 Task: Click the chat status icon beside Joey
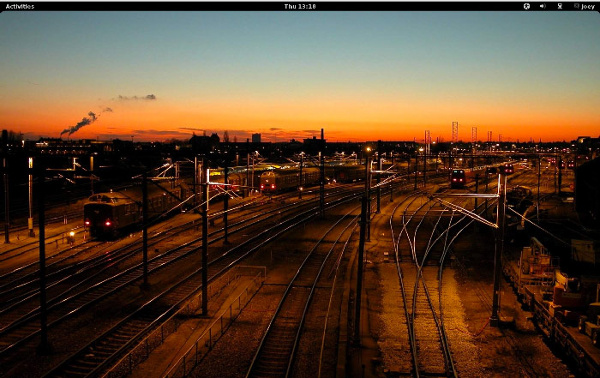pyautogui.click(x=577, y=6)
